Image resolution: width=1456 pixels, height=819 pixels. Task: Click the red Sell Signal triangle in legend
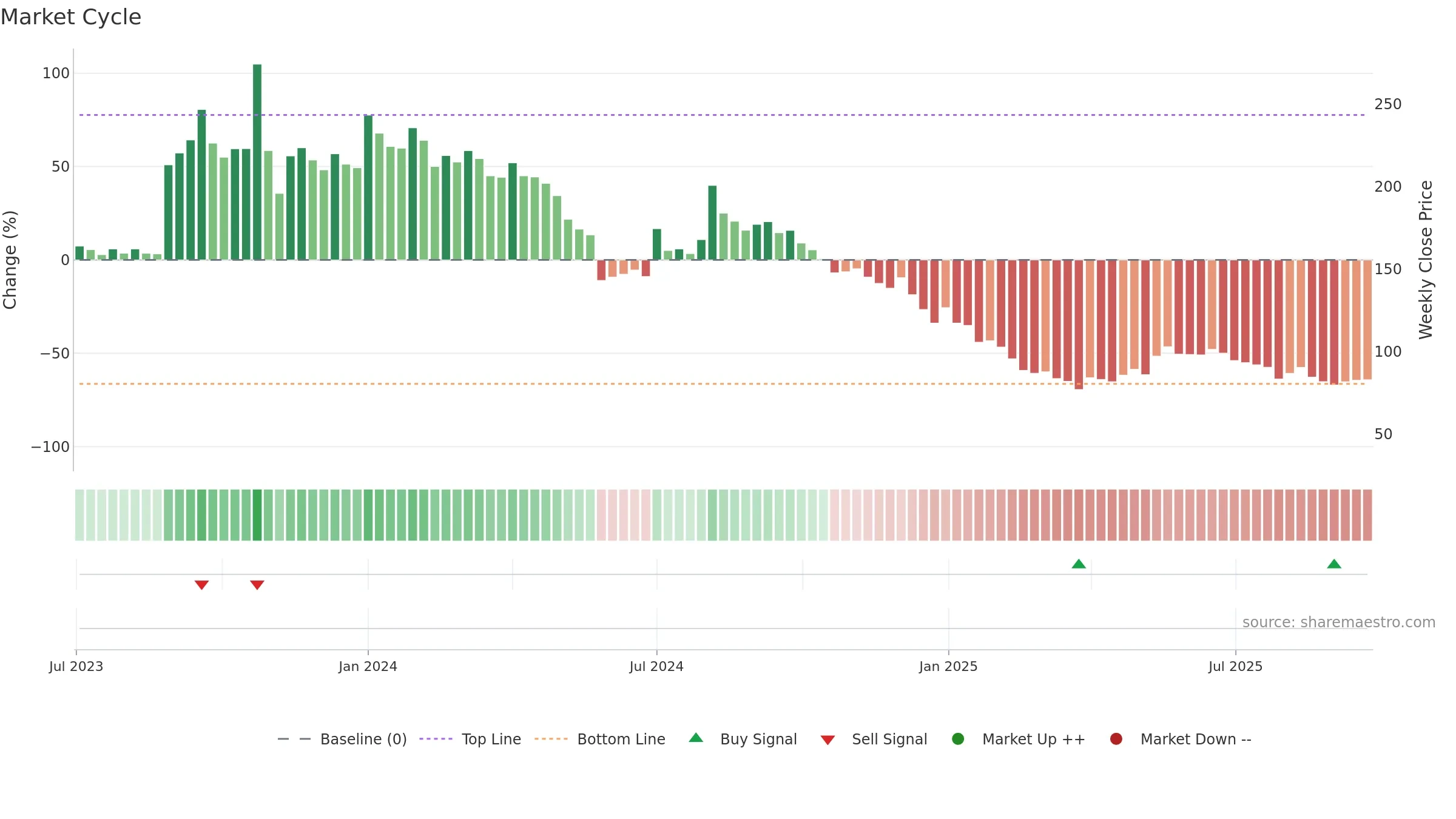tap(827, 740)
